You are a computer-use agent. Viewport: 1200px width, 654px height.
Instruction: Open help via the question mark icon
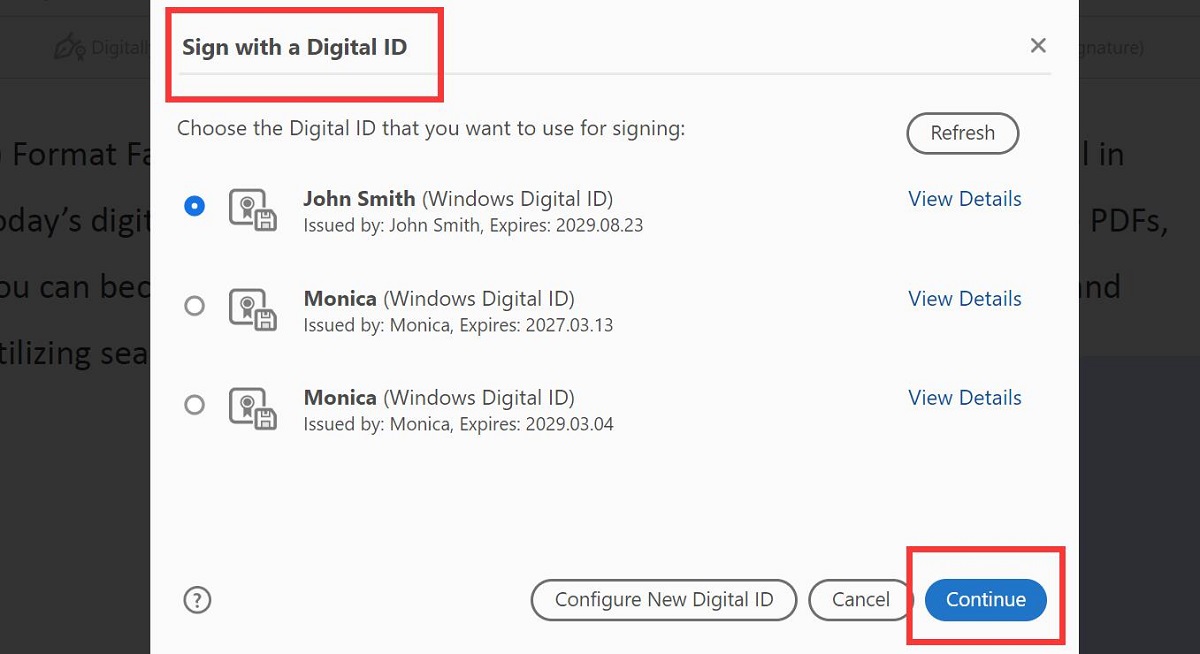(x=197, y=600)
